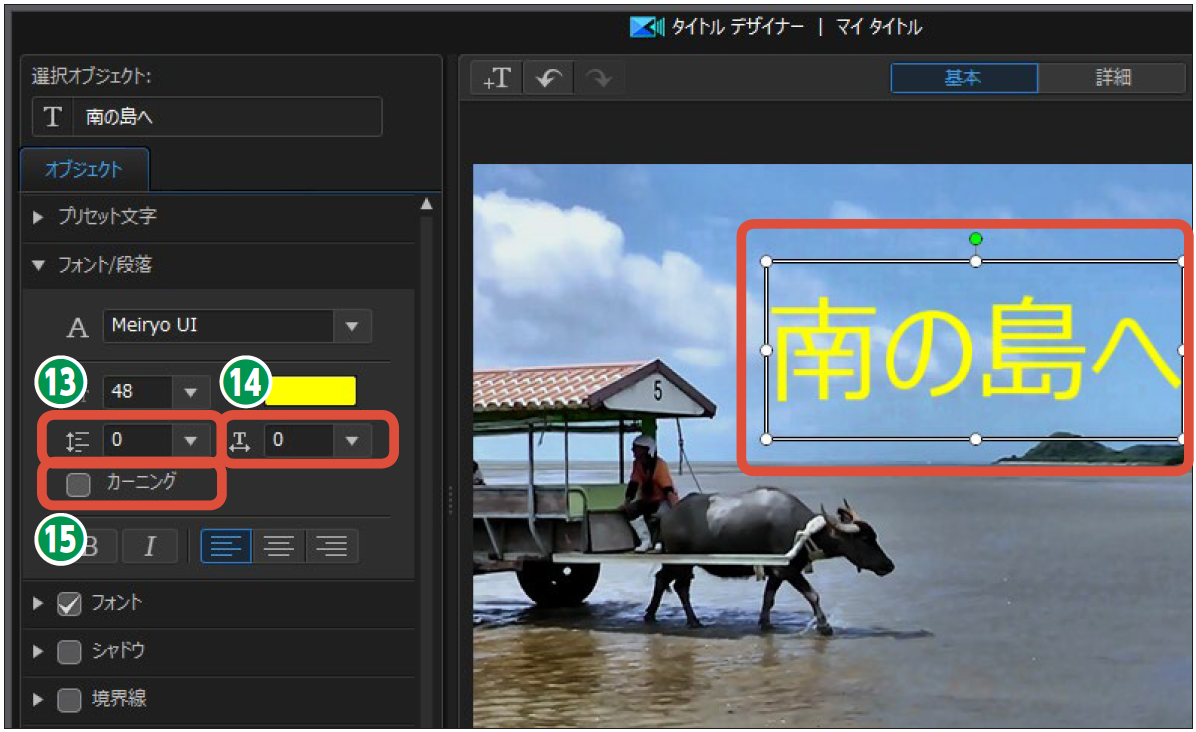Open the font size 48 dropdown

(188, 391)
